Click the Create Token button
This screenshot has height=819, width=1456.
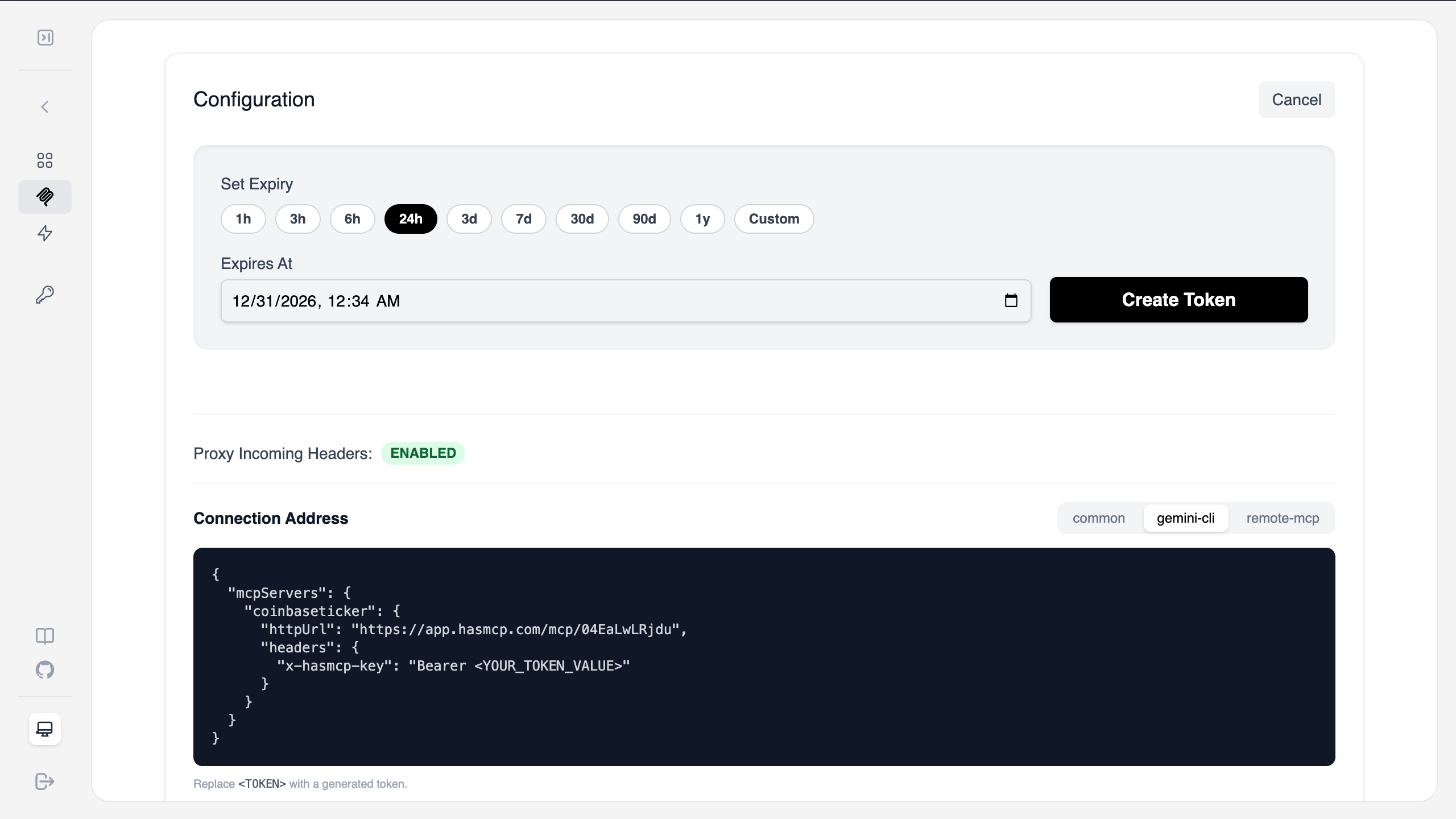click(1178, 300)
